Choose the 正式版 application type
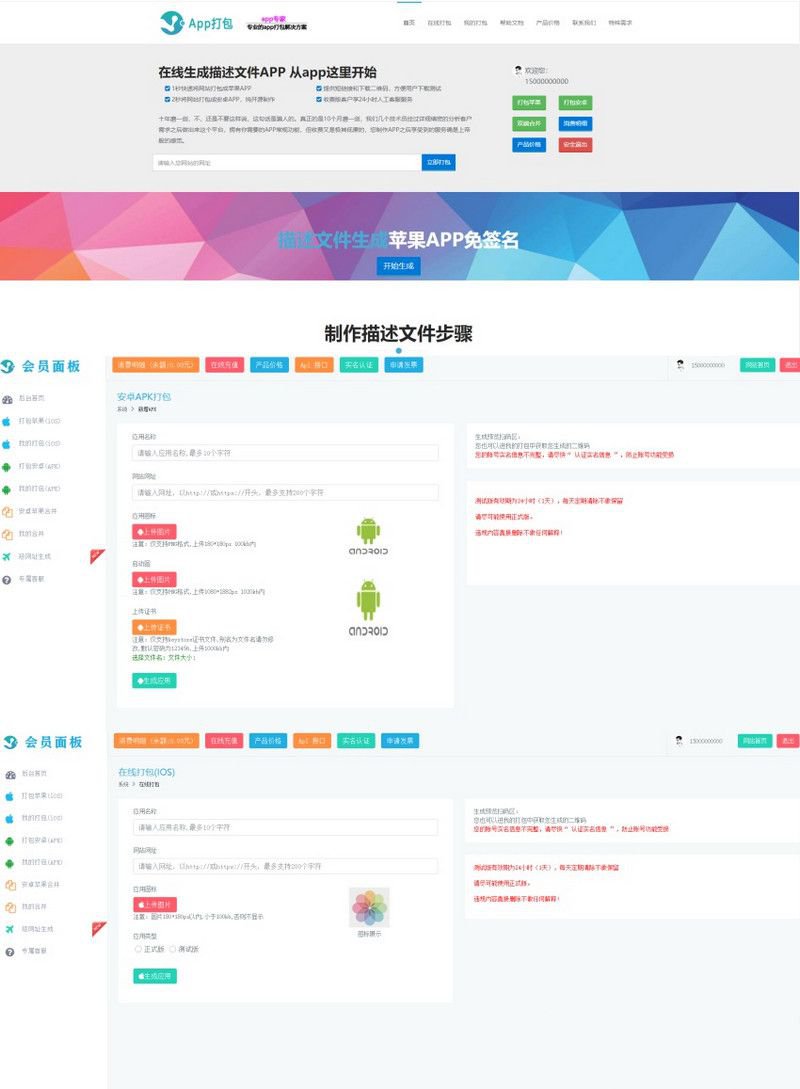 point(137,947)
